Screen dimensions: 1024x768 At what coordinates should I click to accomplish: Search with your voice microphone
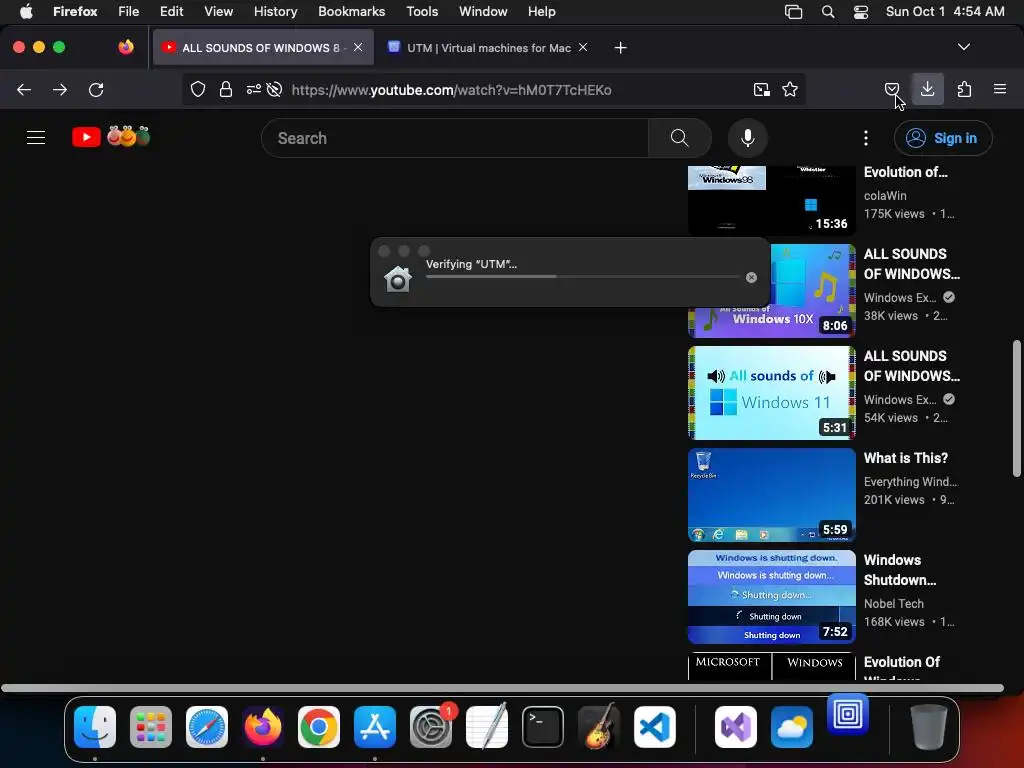click(748, 138)
